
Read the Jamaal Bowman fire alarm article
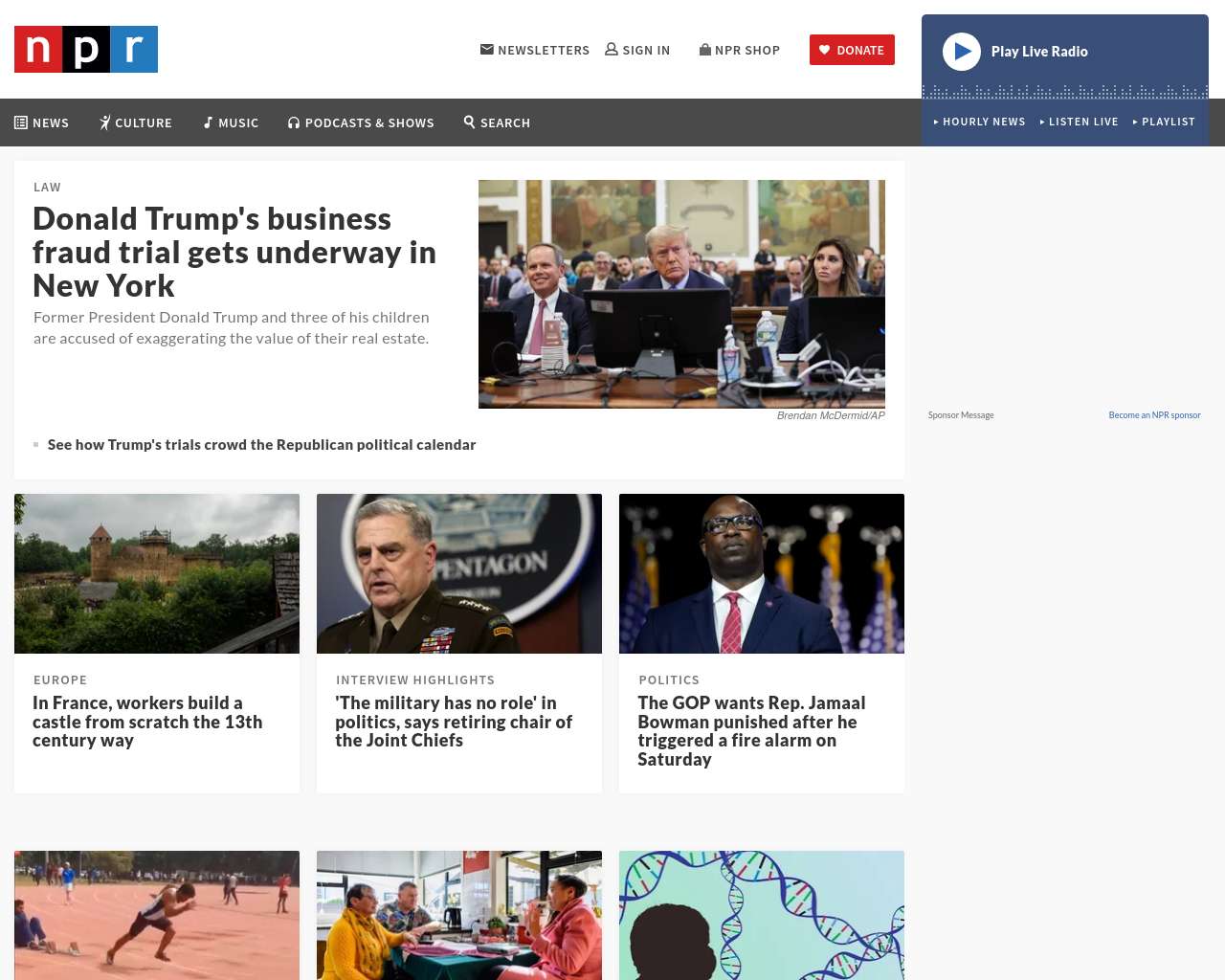pos(751,730)
